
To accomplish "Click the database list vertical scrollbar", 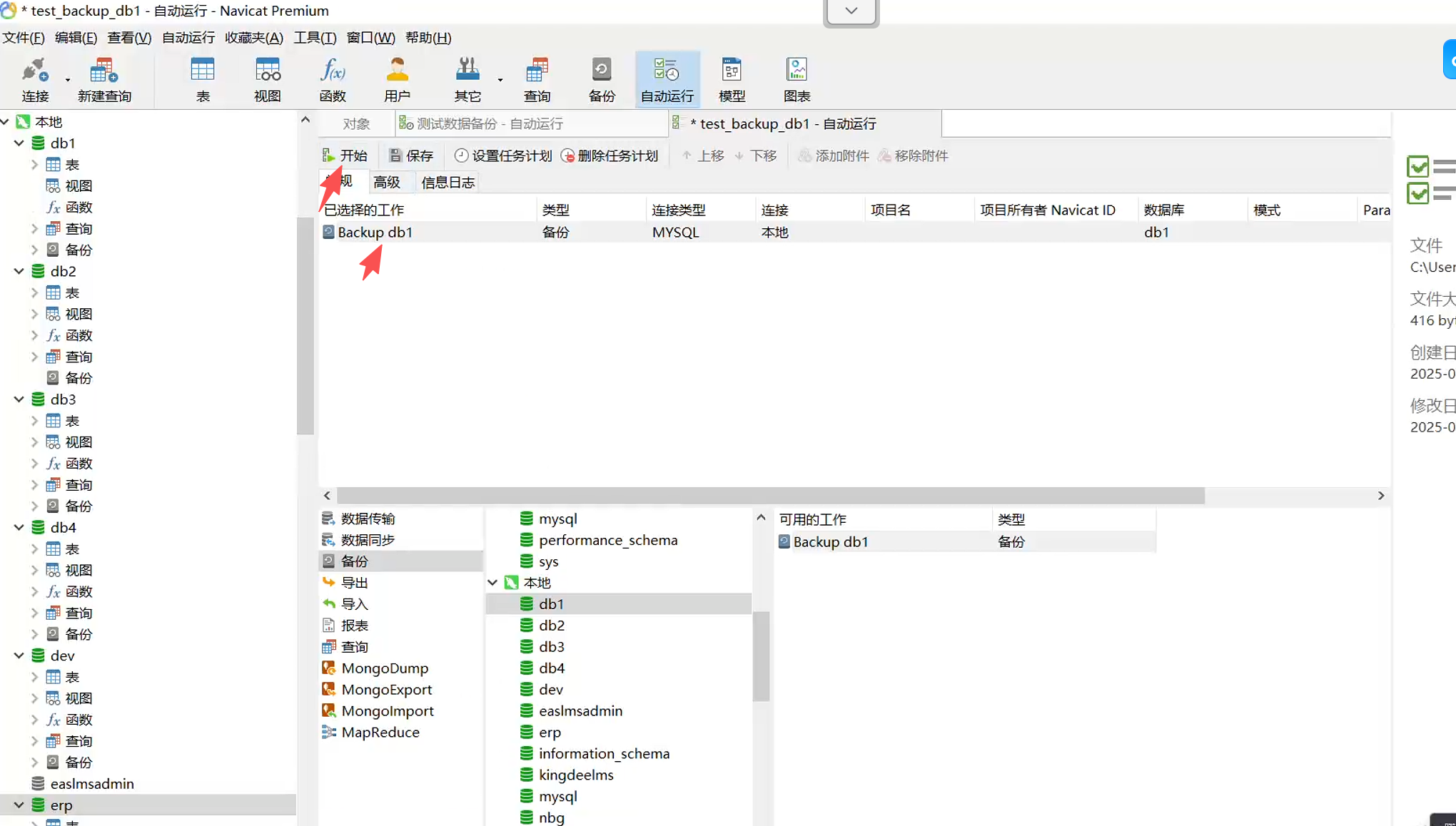I will pyautogui.click(x=761, y=656).
